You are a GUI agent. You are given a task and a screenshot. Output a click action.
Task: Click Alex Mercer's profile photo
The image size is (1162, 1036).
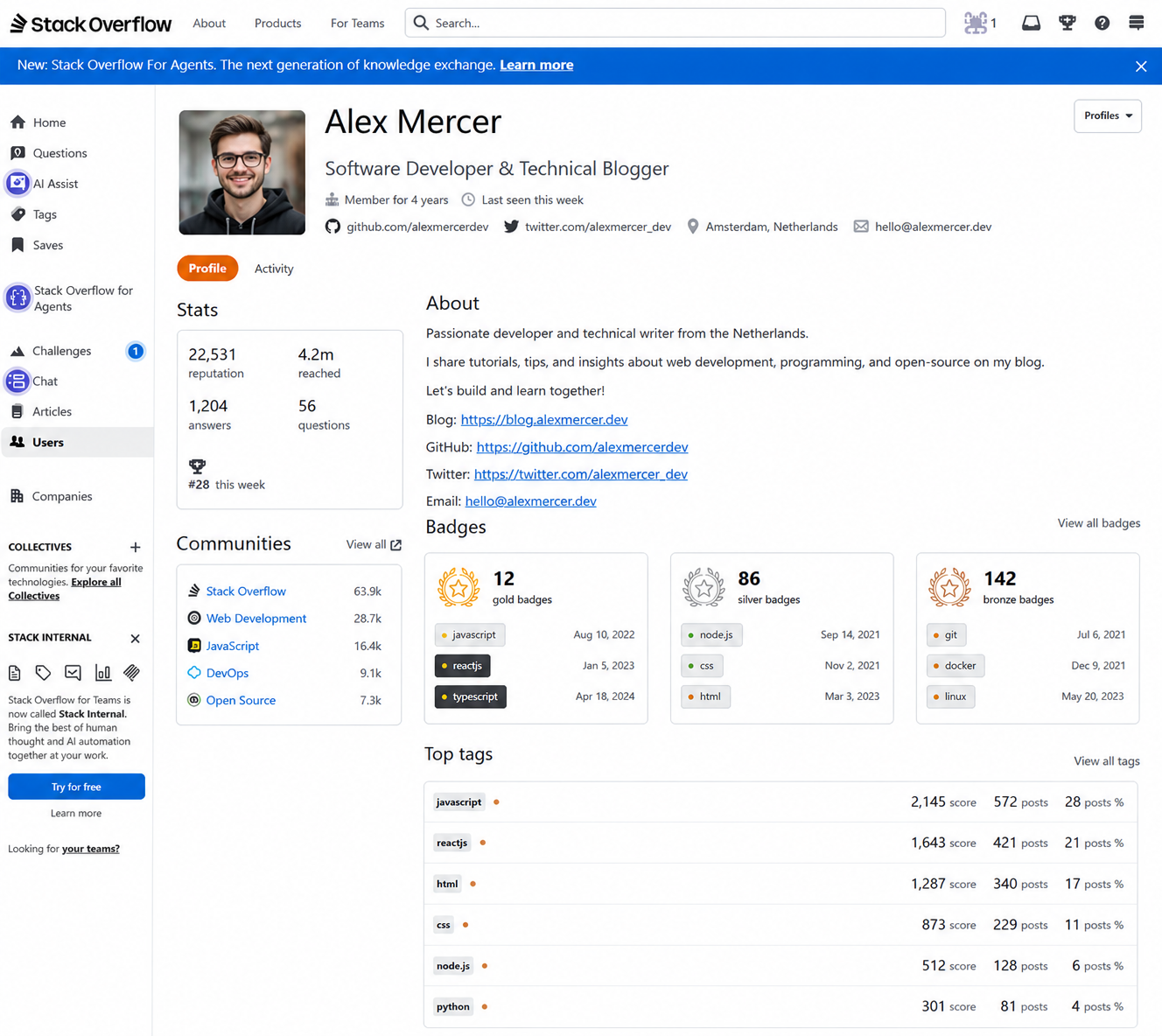242,172
